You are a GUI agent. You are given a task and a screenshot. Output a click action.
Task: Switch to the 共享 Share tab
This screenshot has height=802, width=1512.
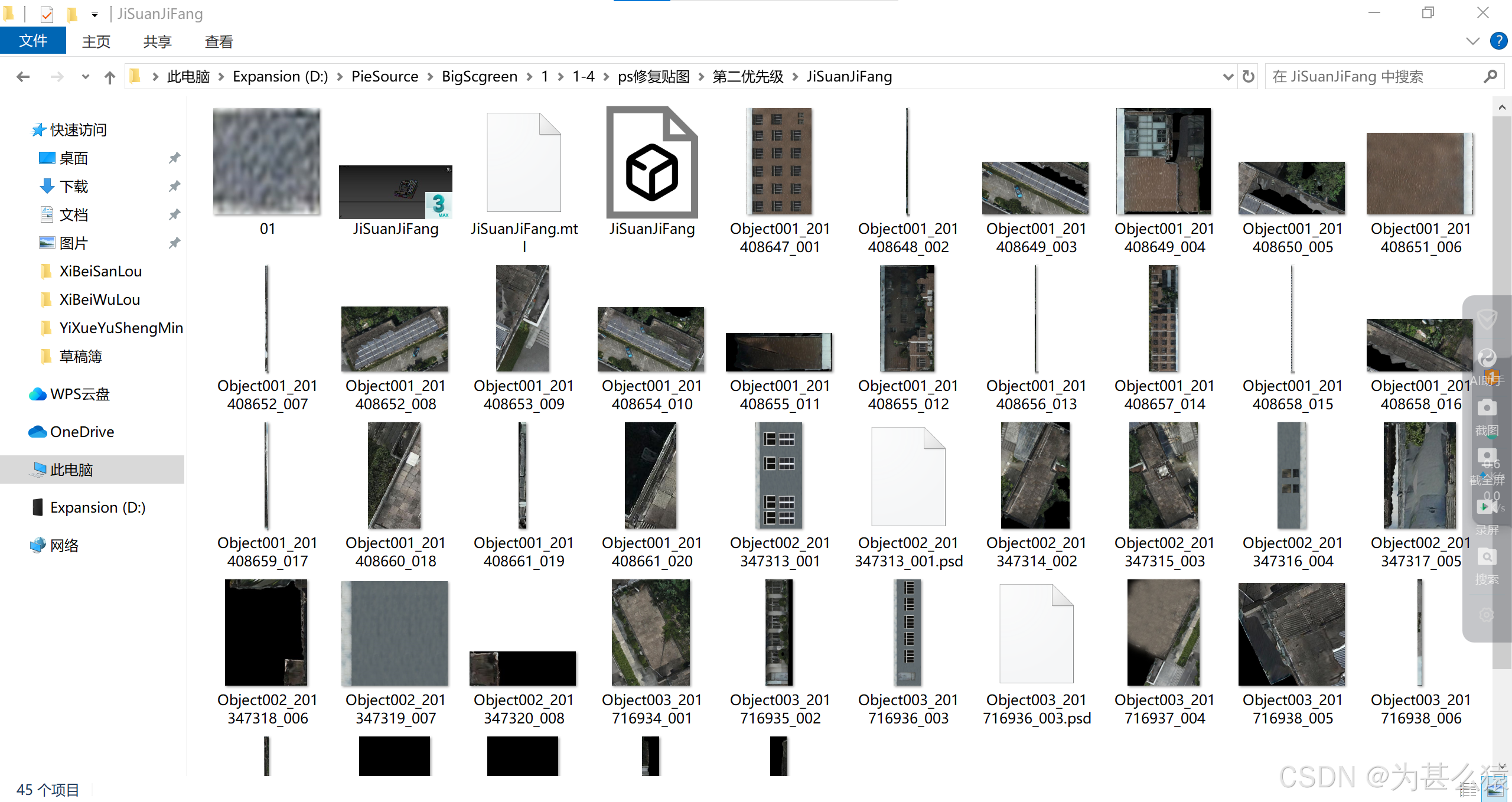pyautogui.click(x=157, y=42)
